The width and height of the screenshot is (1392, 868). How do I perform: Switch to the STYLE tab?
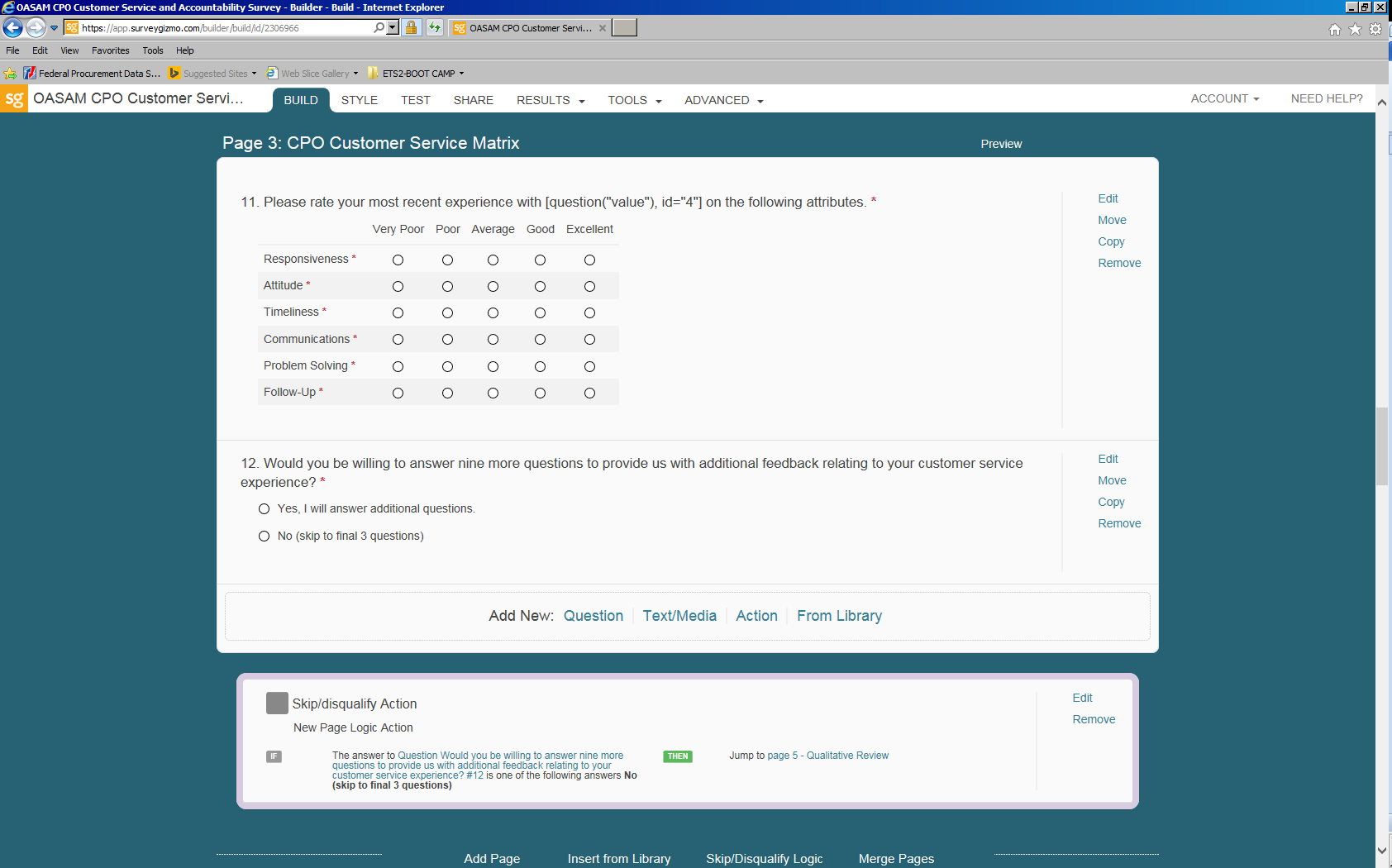tap(360, 100)
